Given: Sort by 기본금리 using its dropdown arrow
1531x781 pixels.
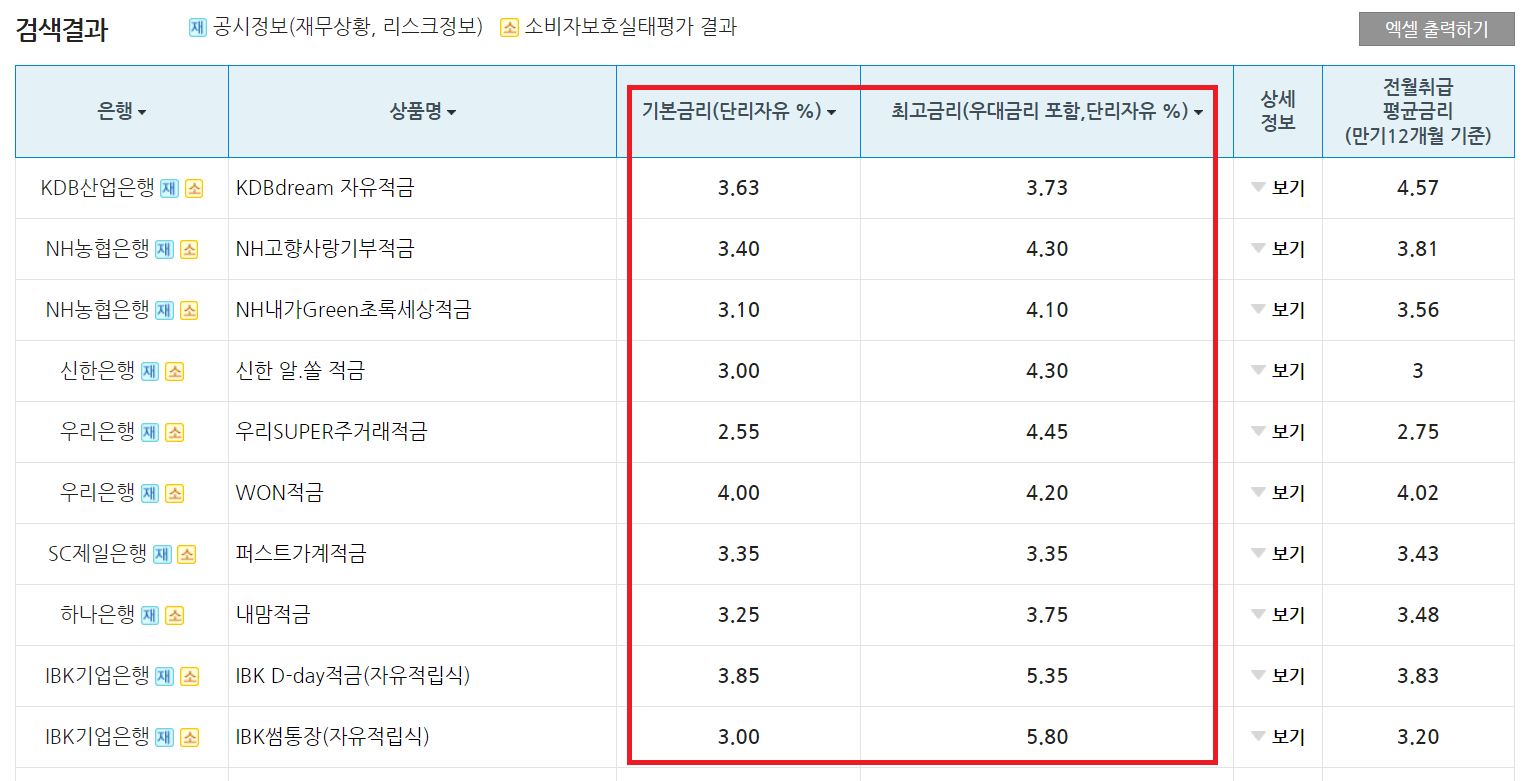Looking at the screenshot, I should pyautogui.click(x=832, y=111).
